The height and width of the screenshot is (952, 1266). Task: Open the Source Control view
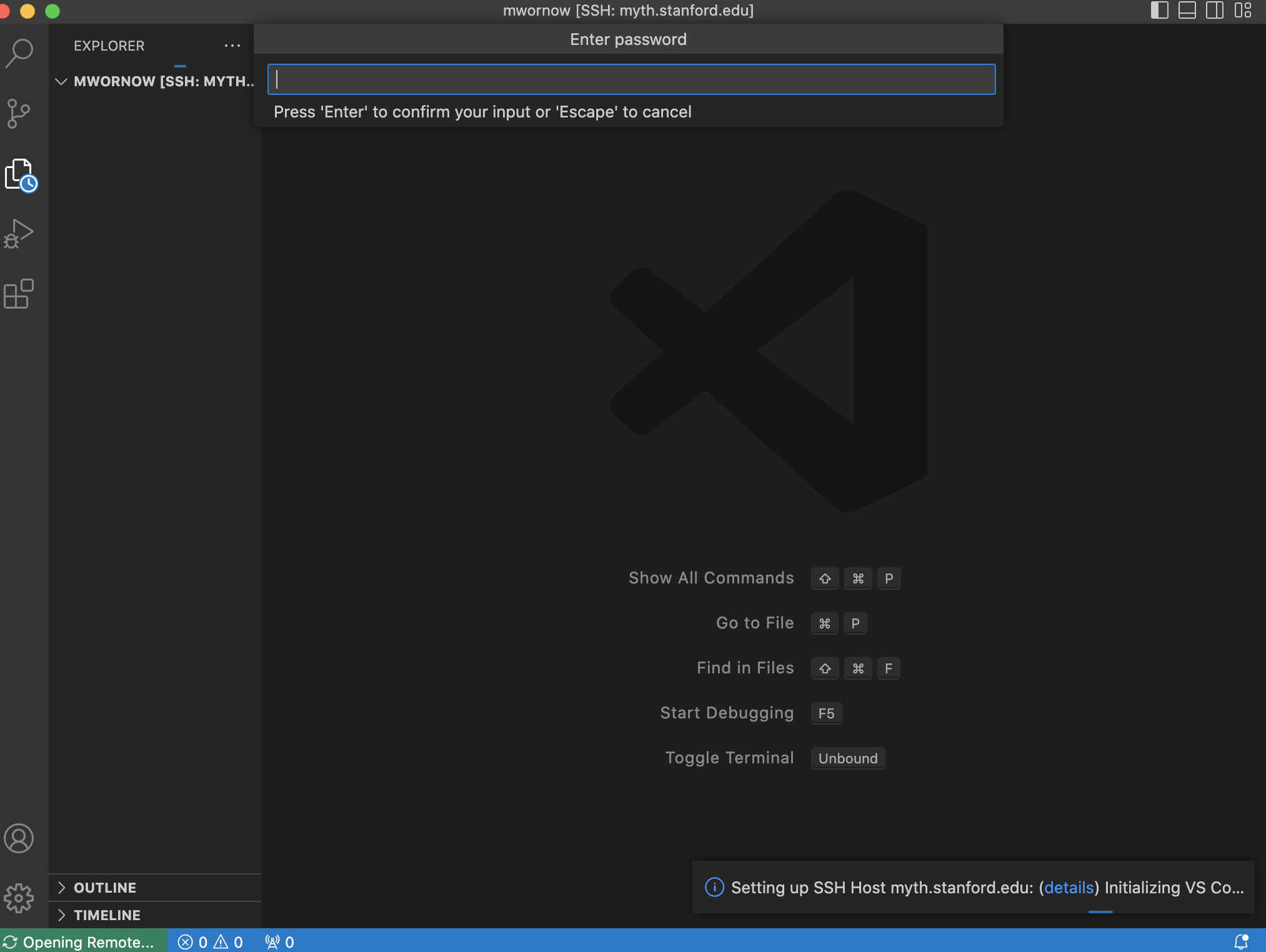click(x=18, y=114)
